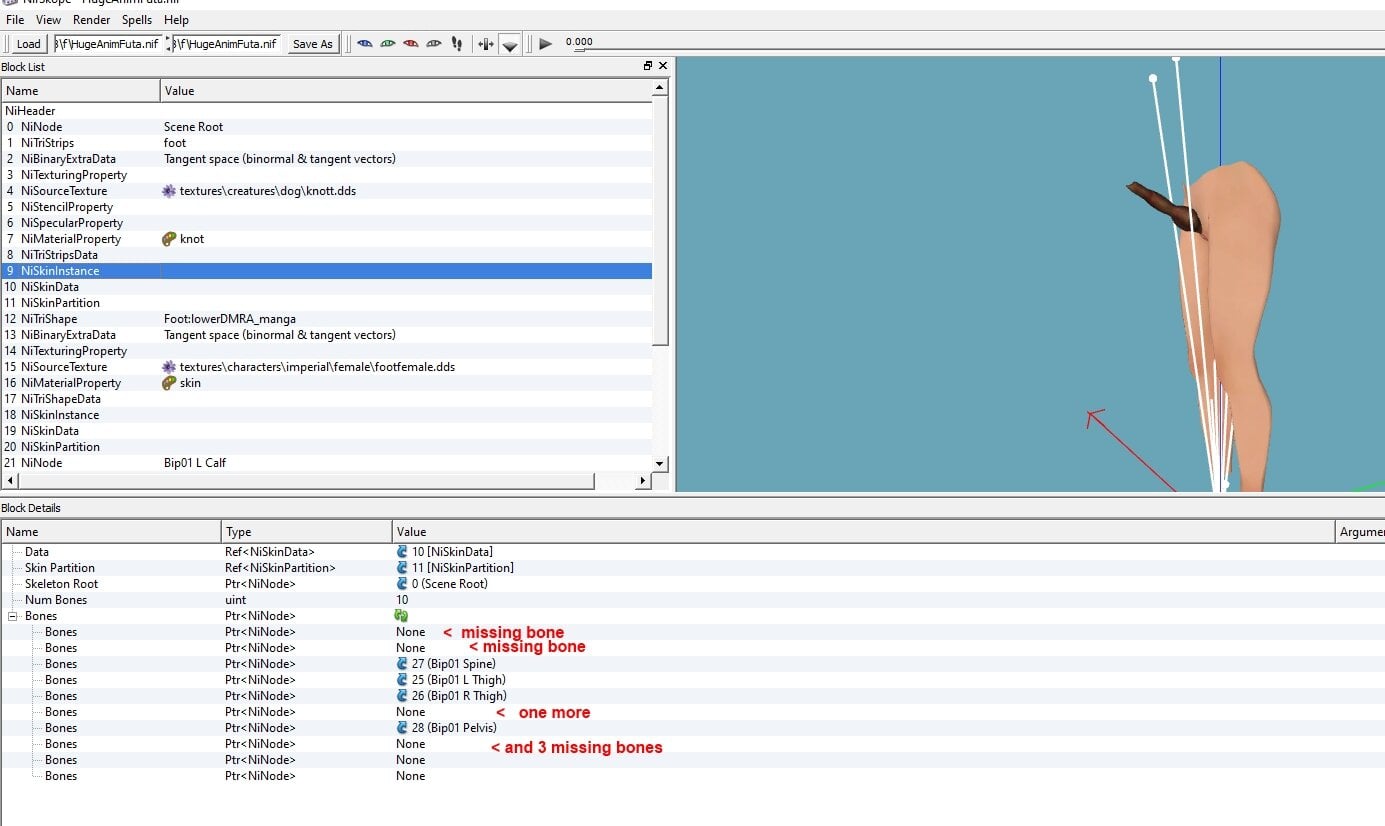Select block 7 NiMaterialProperty

(326, 239)
